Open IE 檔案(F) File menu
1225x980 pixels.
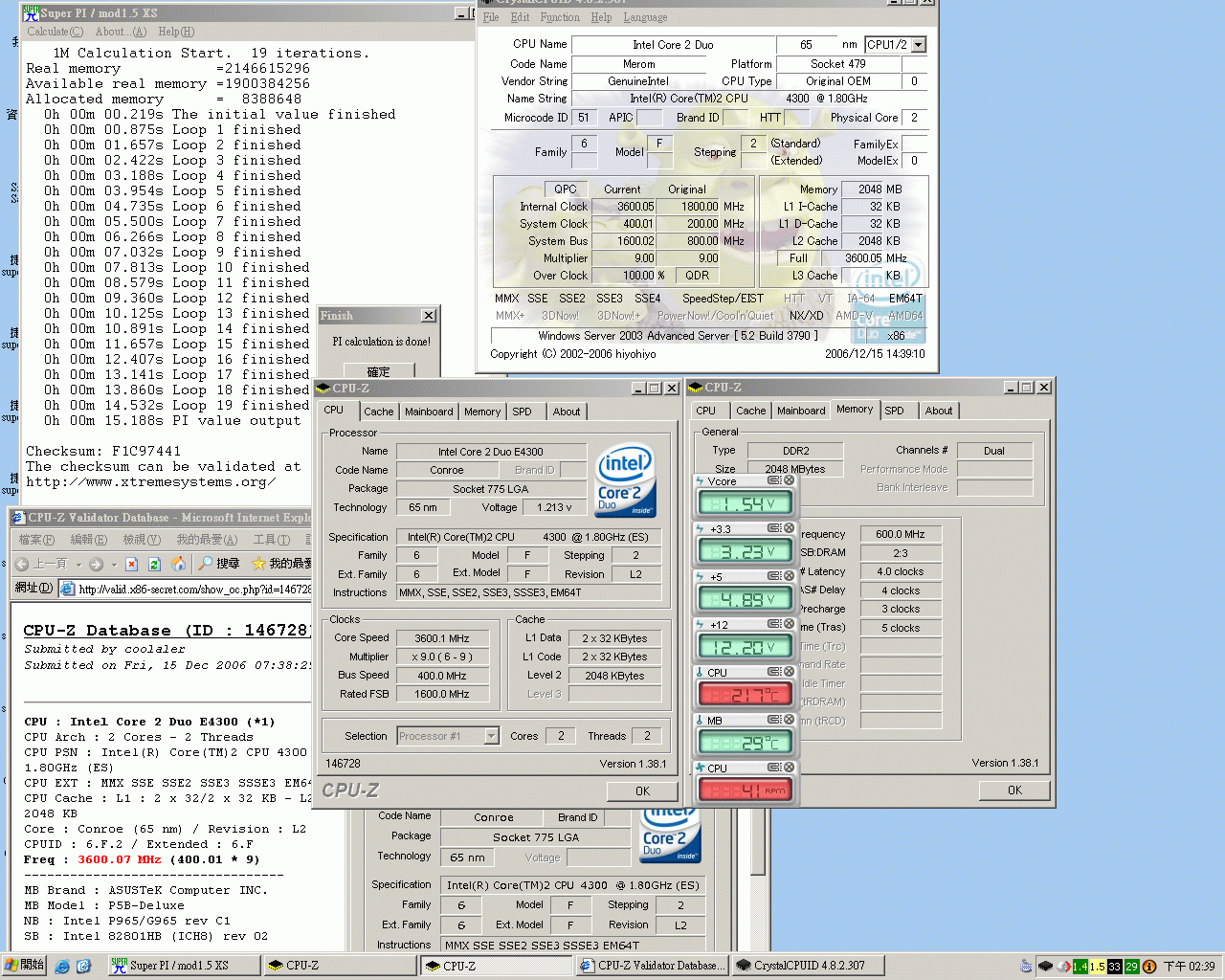36,540
